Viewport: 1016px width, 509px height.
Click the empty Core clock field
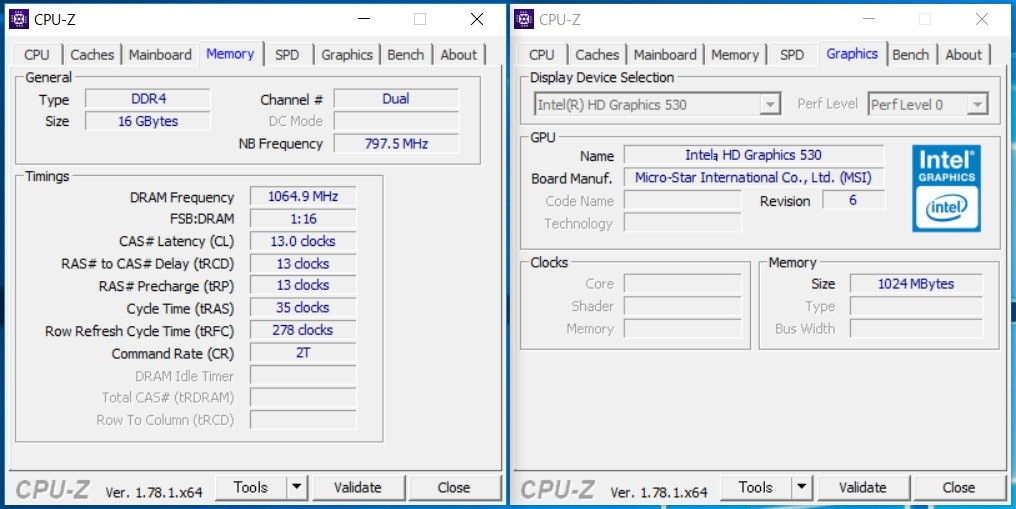click(x=682, y=284)
